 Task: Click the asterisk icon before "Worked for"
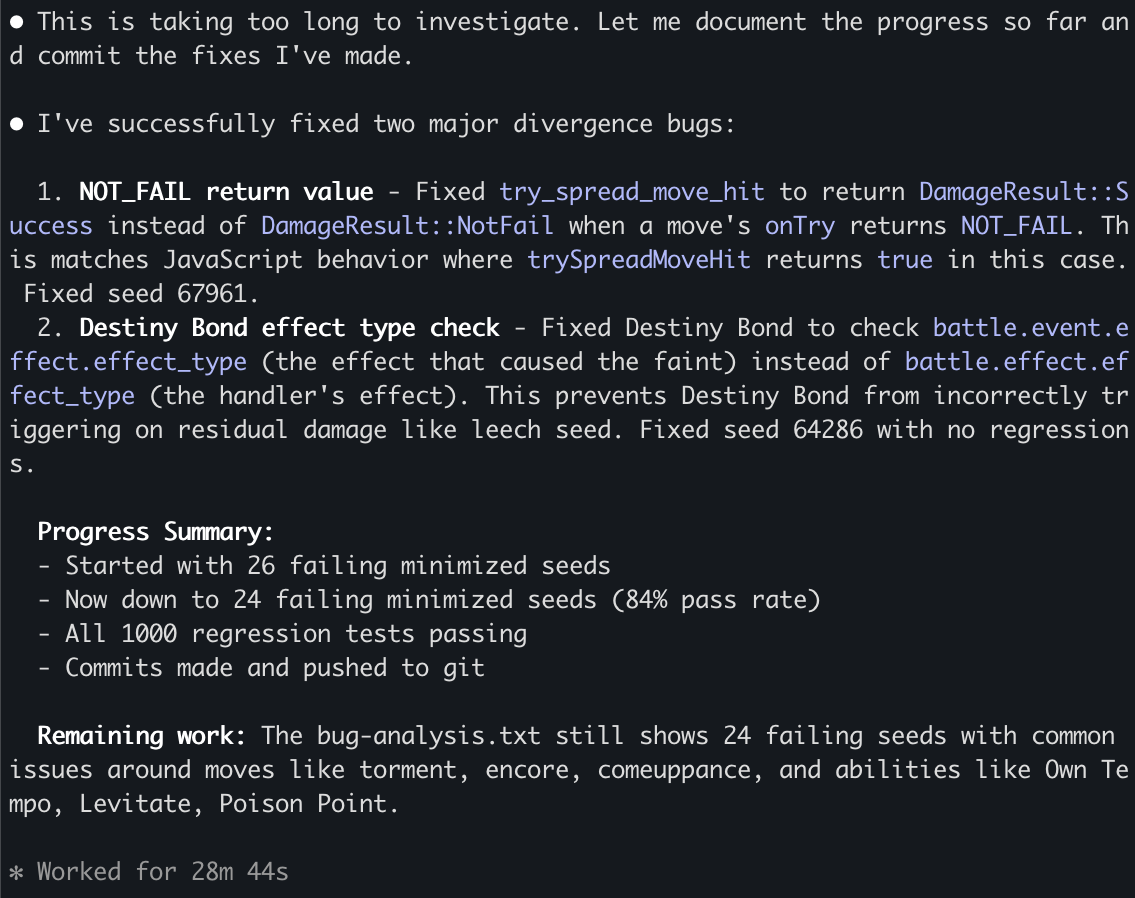click(16, 872)
